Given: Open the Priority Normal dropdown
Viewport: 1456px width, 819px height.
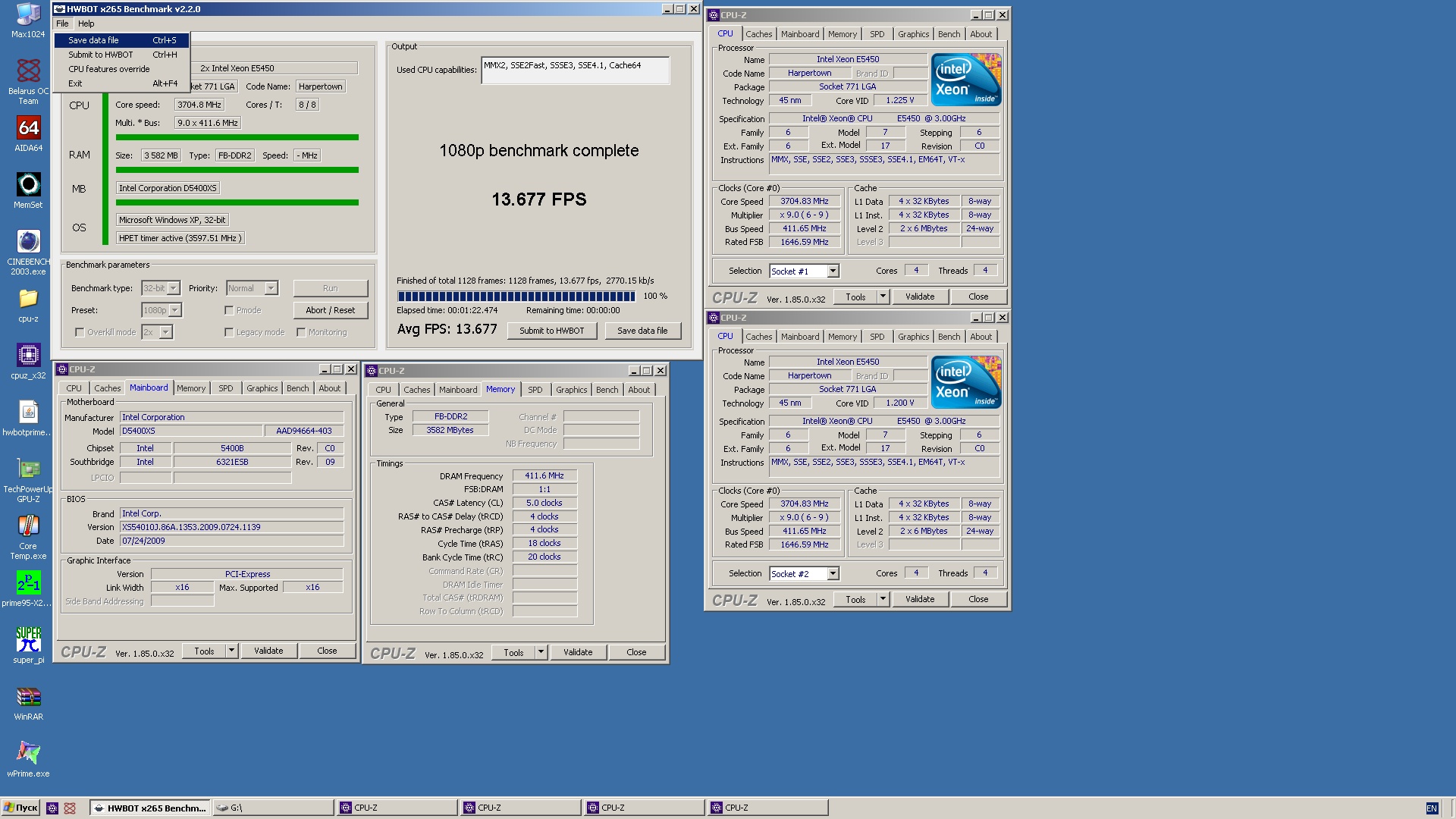Looking at the screenshot, I should (x=271, y=288).
